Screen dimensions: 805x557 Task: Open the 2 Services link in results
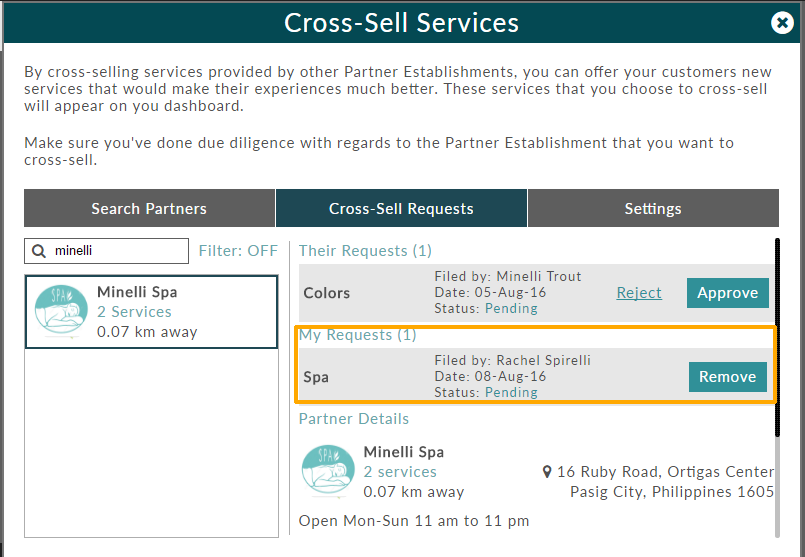[x=134, y=312]
